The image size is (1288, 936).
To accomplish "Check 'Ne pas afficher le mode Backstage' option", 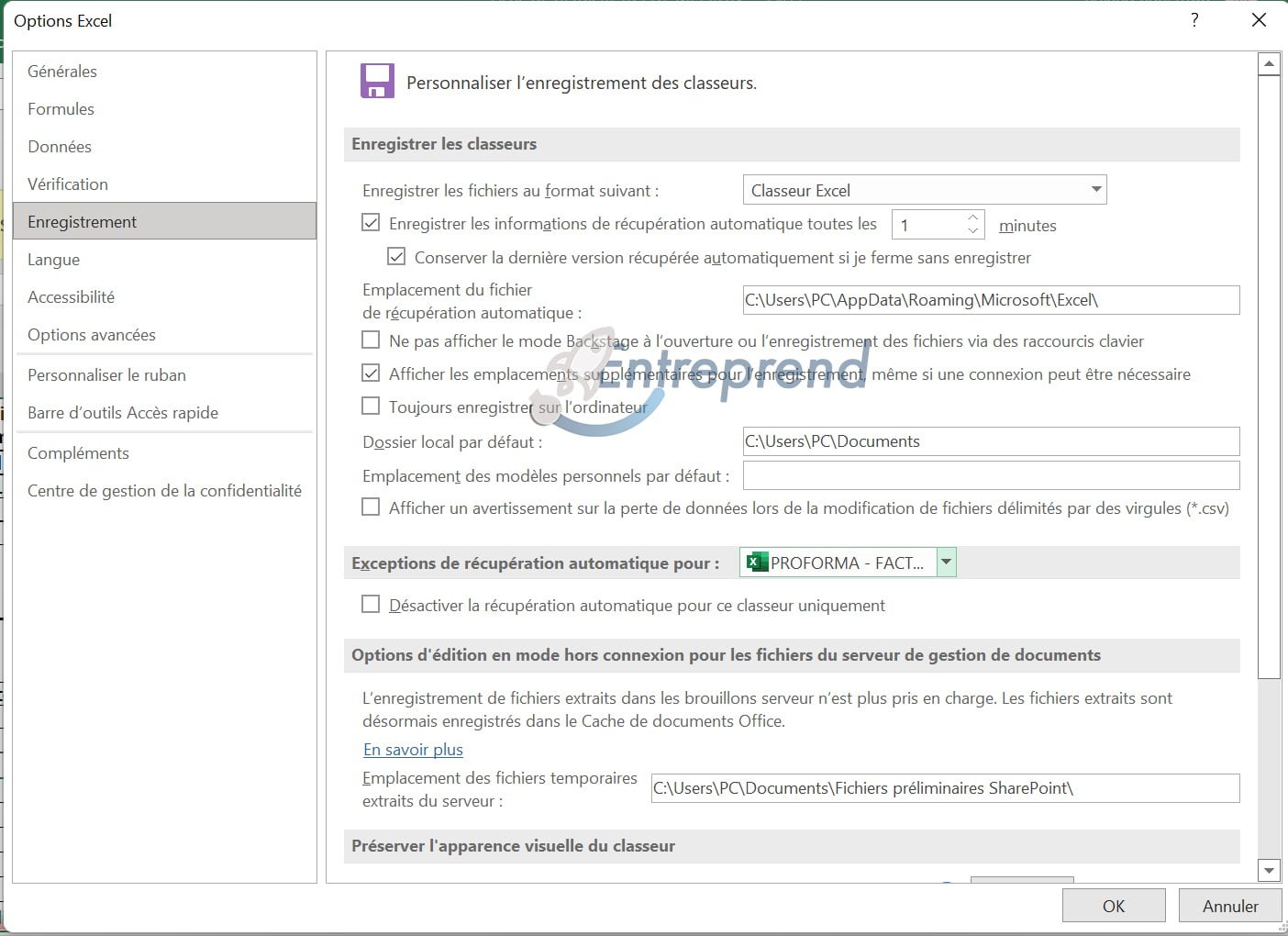I will click(371, 340).
